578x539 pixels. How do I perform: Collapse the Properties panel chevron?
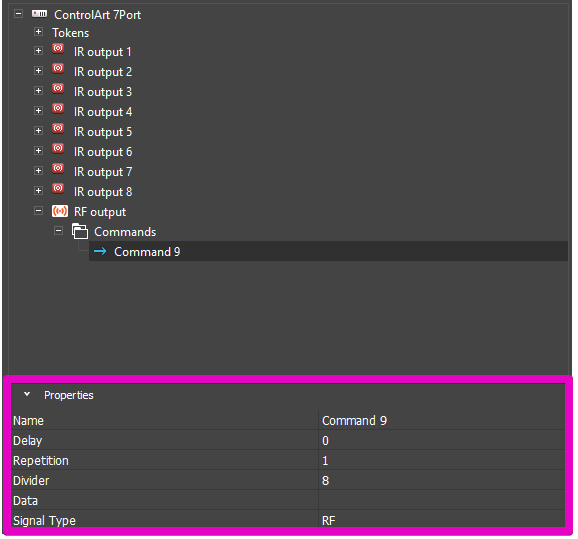(27, 394)
